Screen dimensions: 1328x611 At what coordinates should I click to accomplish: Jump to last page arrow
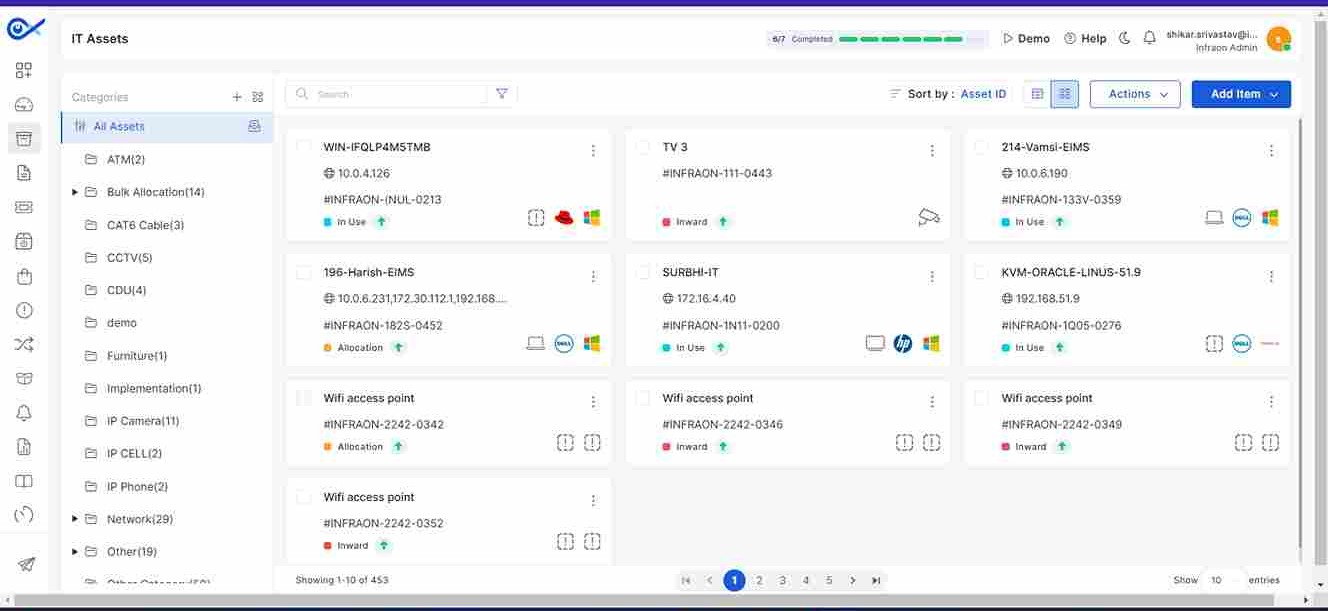tap(876, 580)
